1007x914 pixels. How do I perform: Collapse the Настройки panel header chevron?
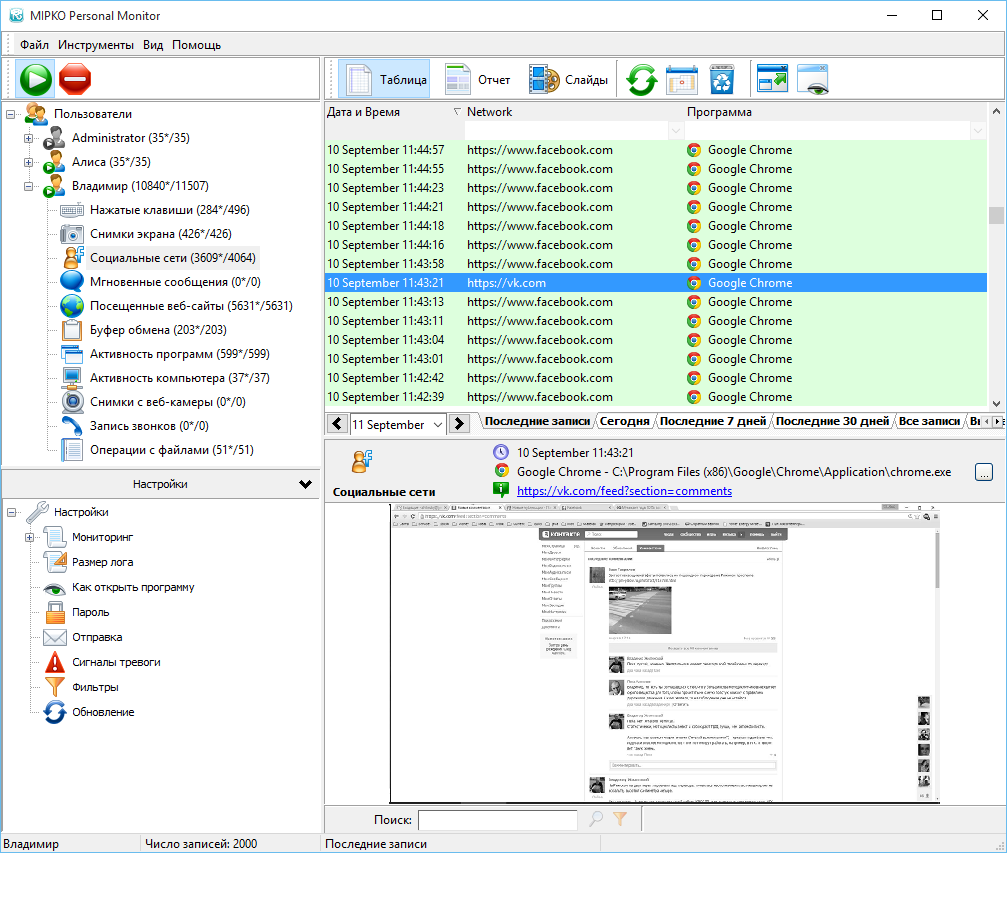[x=305, y=484]
